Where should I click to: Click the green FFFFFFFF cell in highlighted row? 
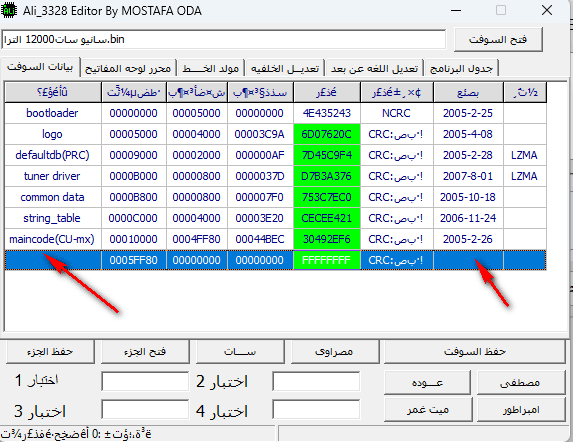[327, 260]
